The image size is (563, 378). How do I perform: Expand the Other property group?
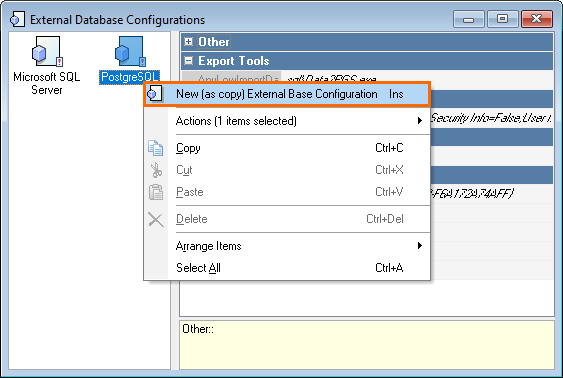pyautogui.click(x=189, y=42)
